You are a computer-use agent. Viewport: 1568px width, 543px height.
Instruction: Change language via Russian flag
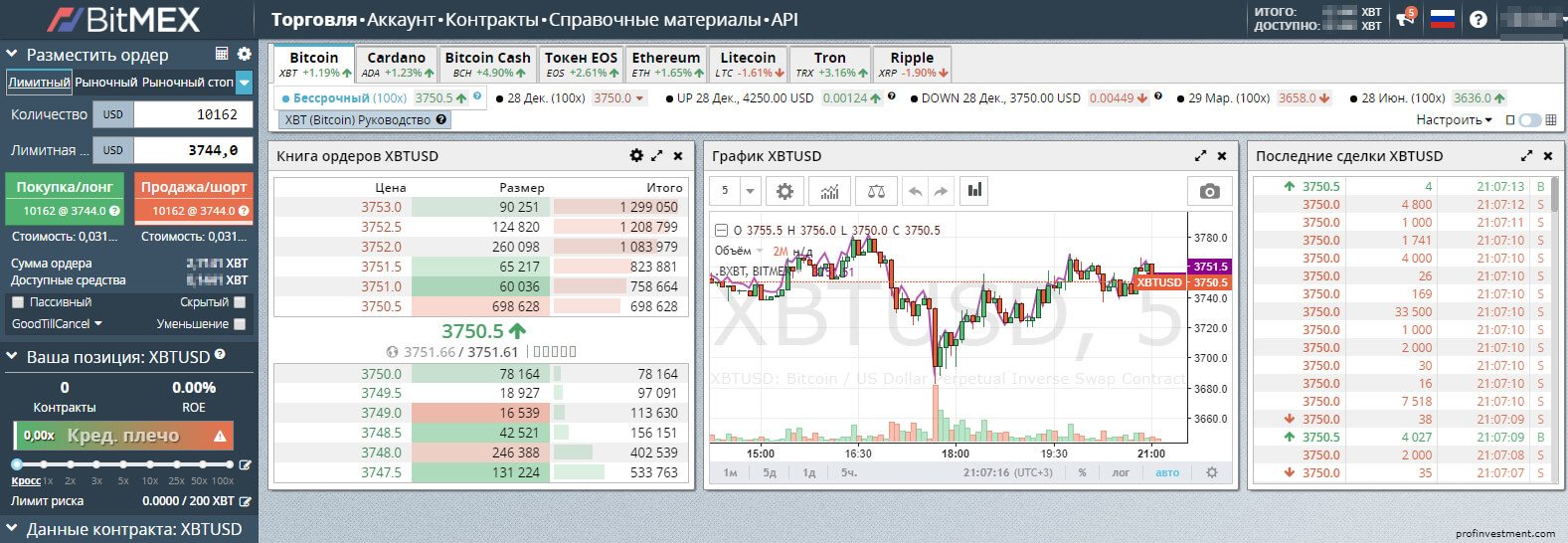(x=1442, y=18)
